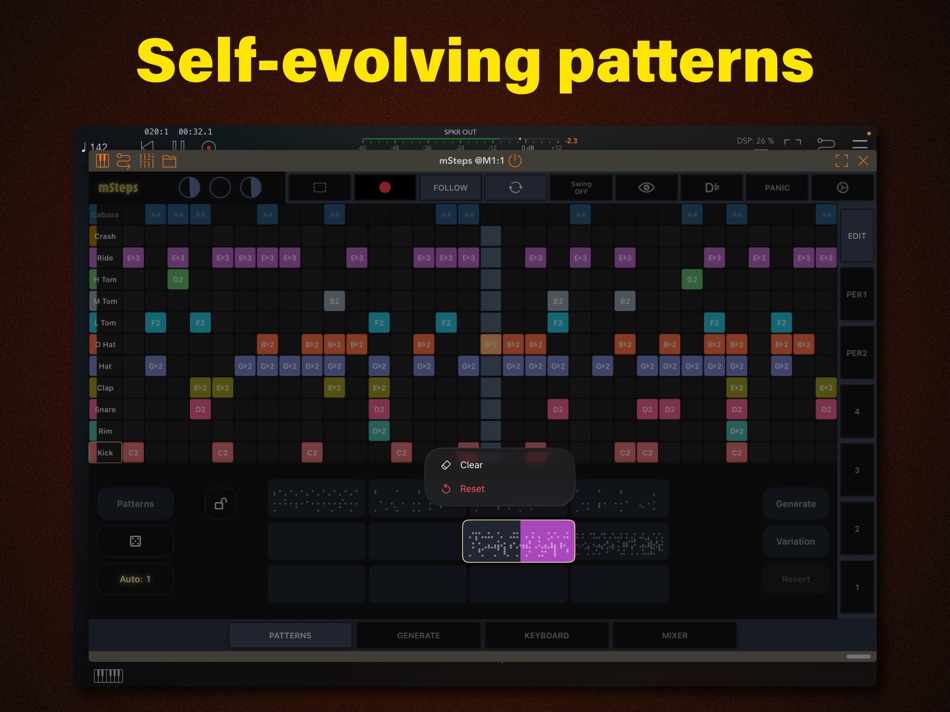
Task: Select the right half-filled circle button
Action: click(x=250, y=188)
